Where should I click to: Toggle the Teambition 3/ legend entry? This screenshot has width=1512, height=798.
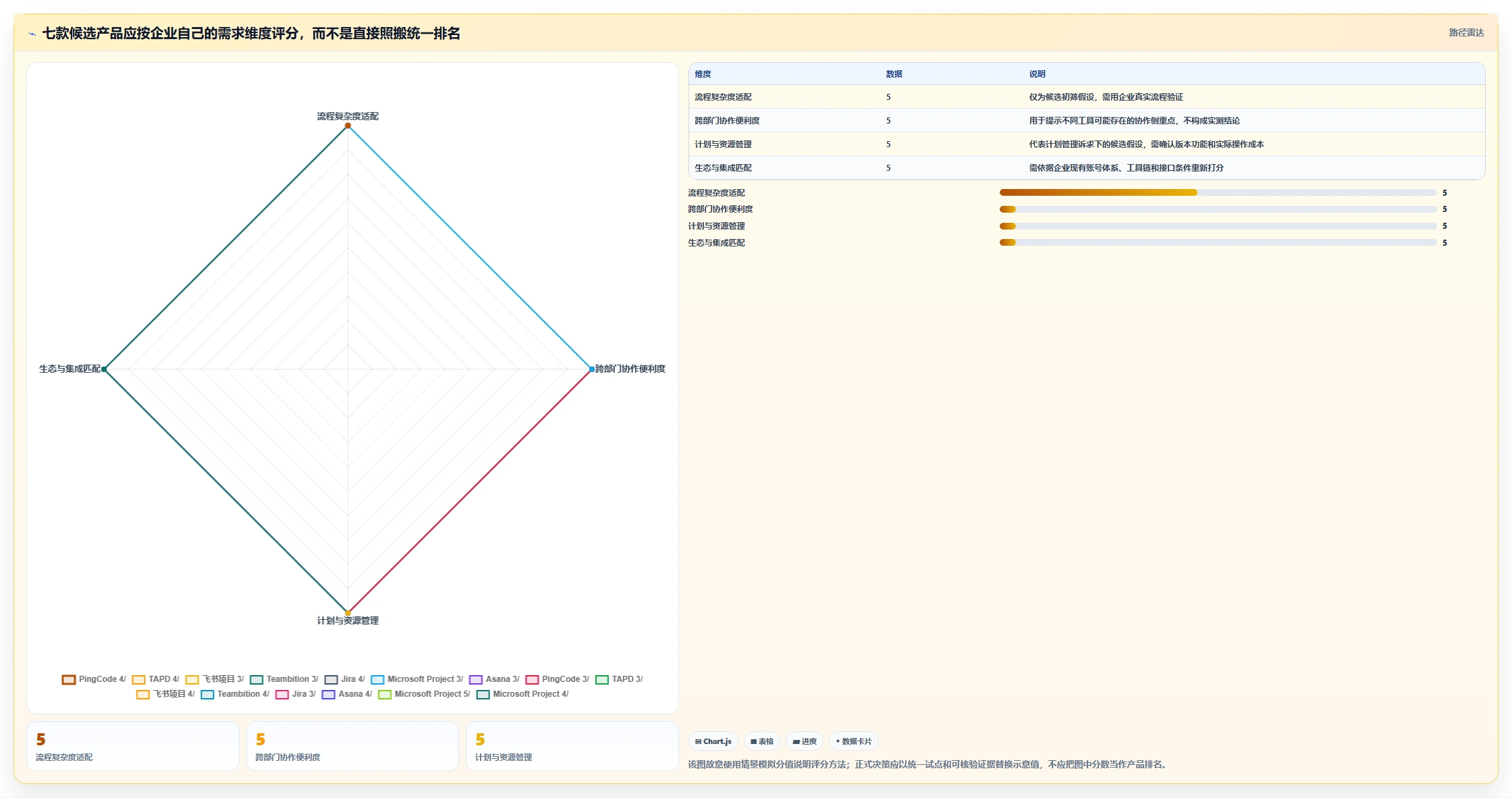pos(284,679)
